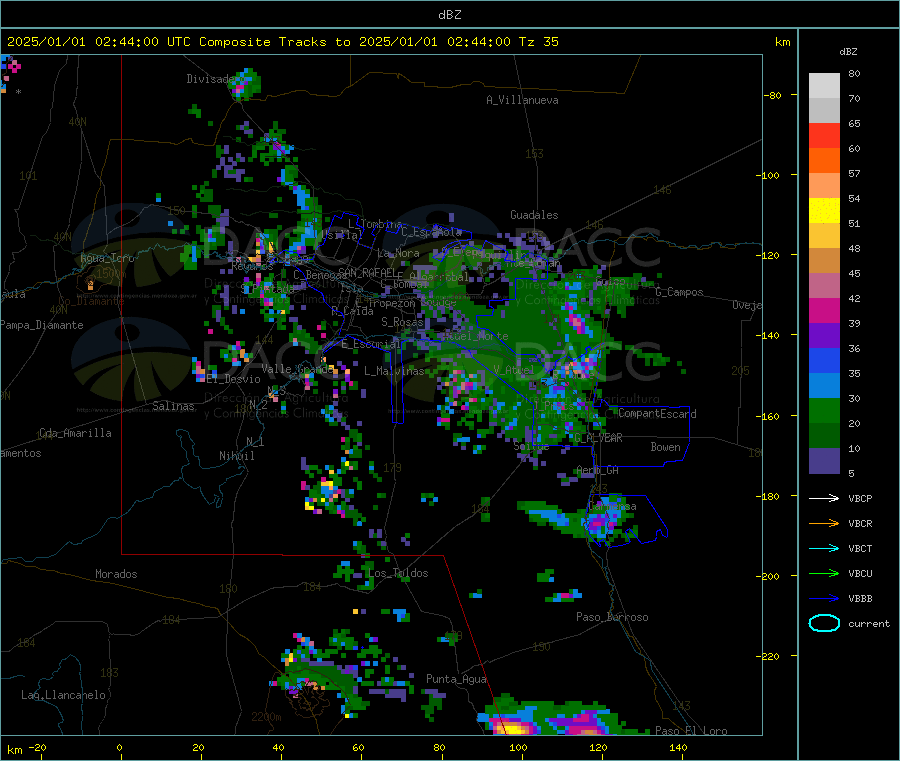
Task: Select the red 60 dBZ color swatch
Action: point(824,136)
